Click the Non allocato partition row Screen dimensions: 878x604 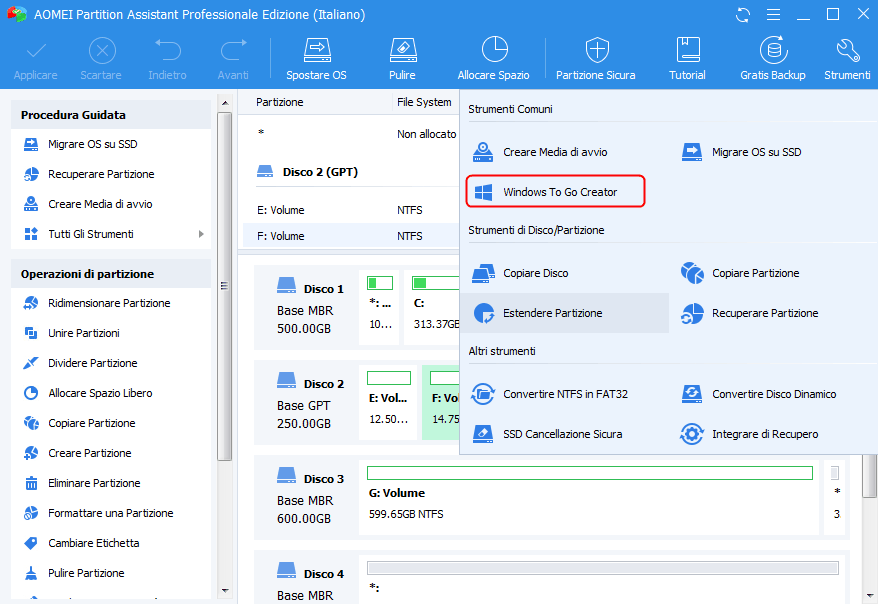pyautogui.click(x=351, y=134)
